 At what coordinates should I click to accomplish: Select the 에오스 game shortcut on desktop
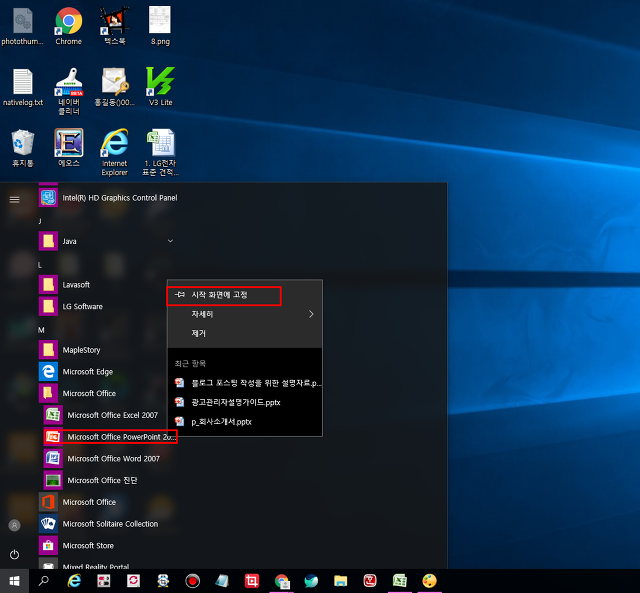pos(69,148)
